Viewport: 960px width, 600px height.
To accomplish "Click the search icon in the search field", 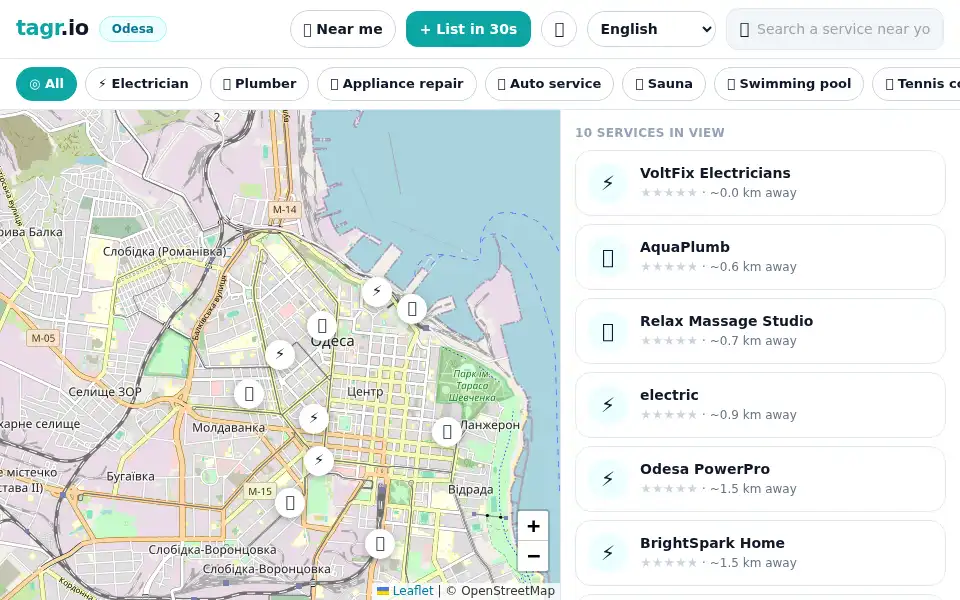I will [744, 29].
